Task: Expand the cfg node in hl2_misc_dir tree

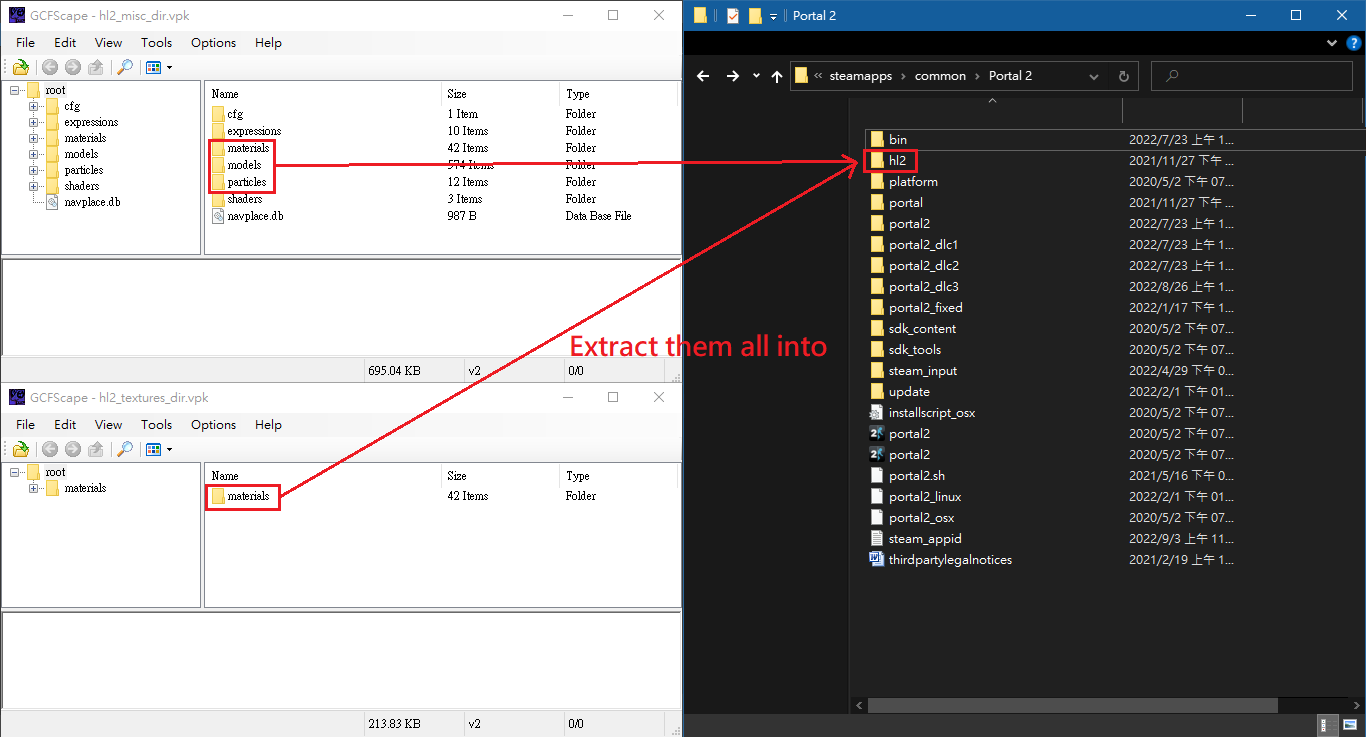Action: [33, 106]
